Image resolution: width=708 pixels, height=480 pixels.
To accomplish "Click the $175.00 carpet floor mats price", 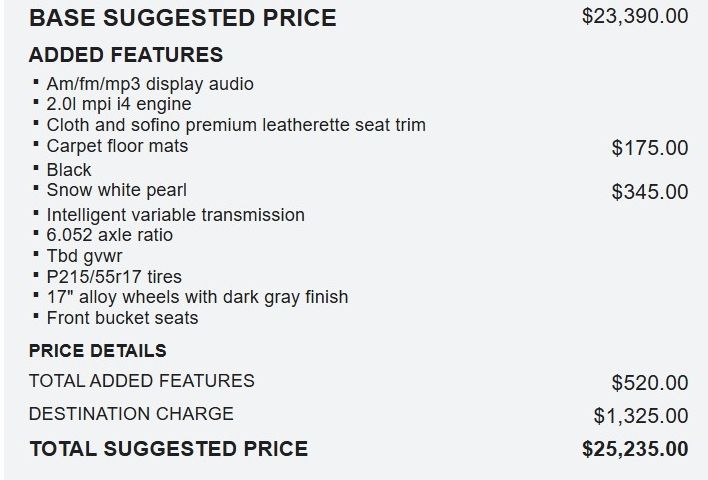I will point(650,148).
